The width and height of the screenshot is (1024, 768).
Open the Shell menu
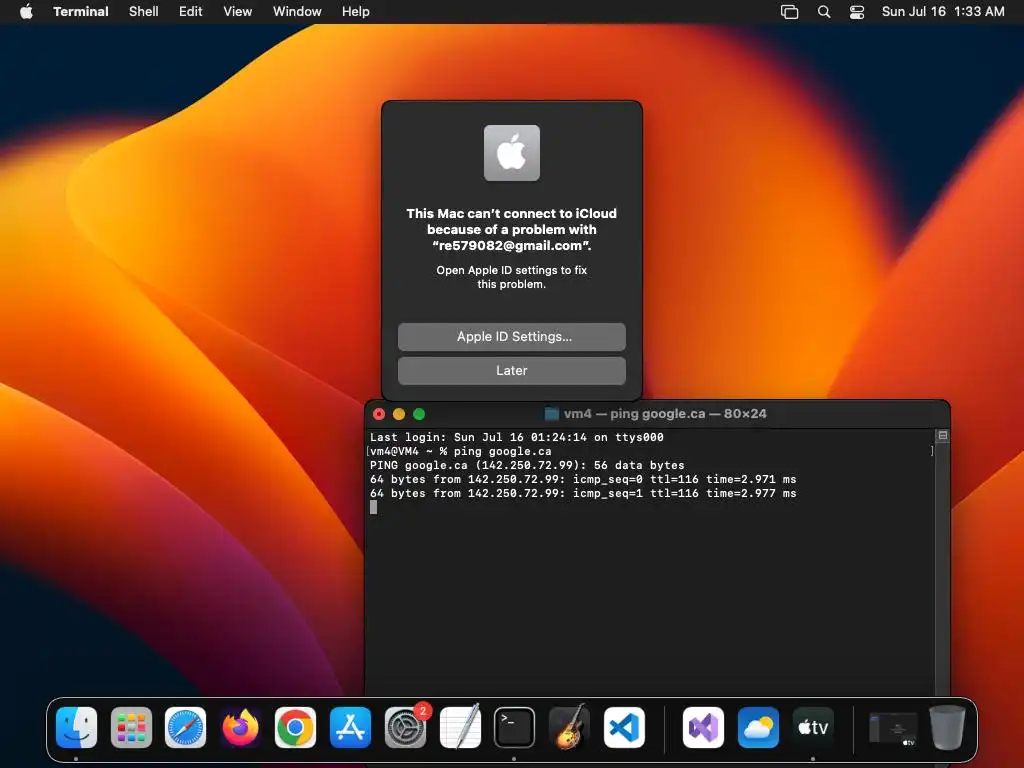tap(144, 11)
